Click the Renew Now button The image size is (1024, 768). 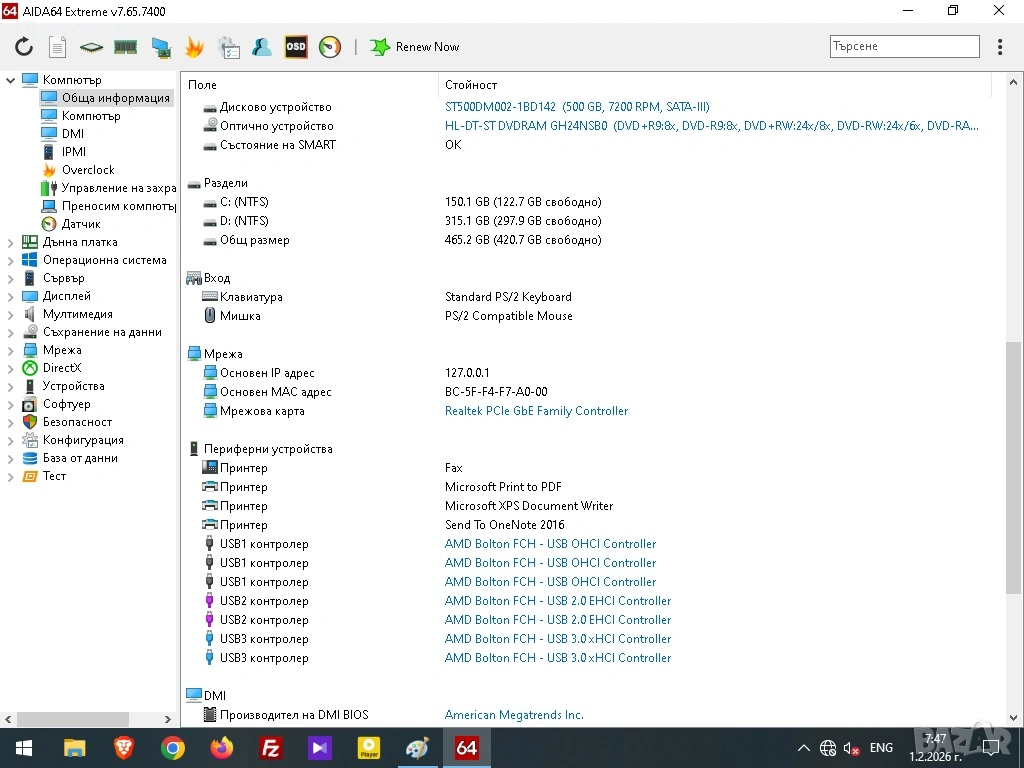tap(415, 47)
